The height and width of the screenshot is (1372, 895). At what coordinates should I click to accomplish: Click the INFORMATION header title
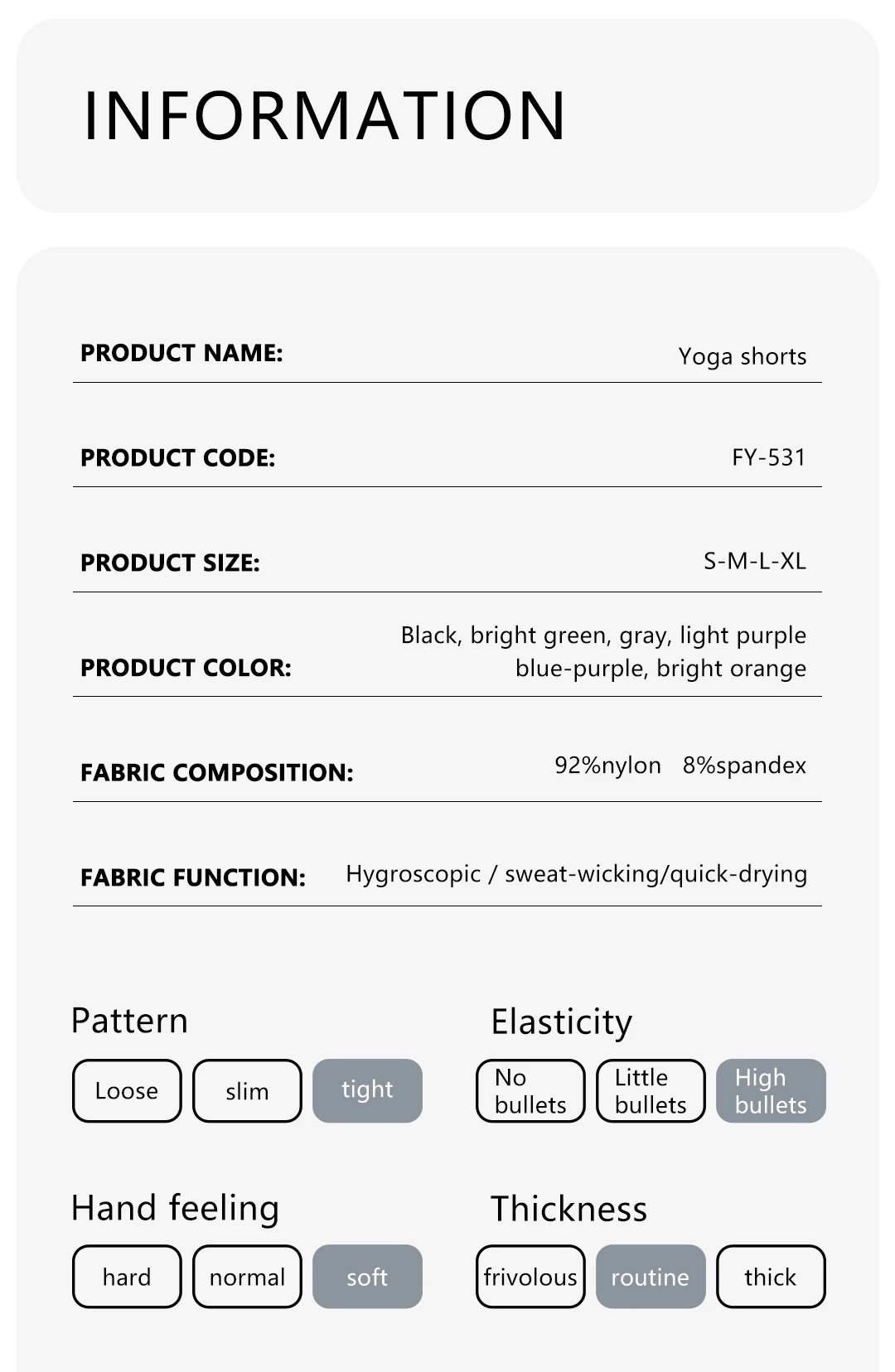point(325,115)
